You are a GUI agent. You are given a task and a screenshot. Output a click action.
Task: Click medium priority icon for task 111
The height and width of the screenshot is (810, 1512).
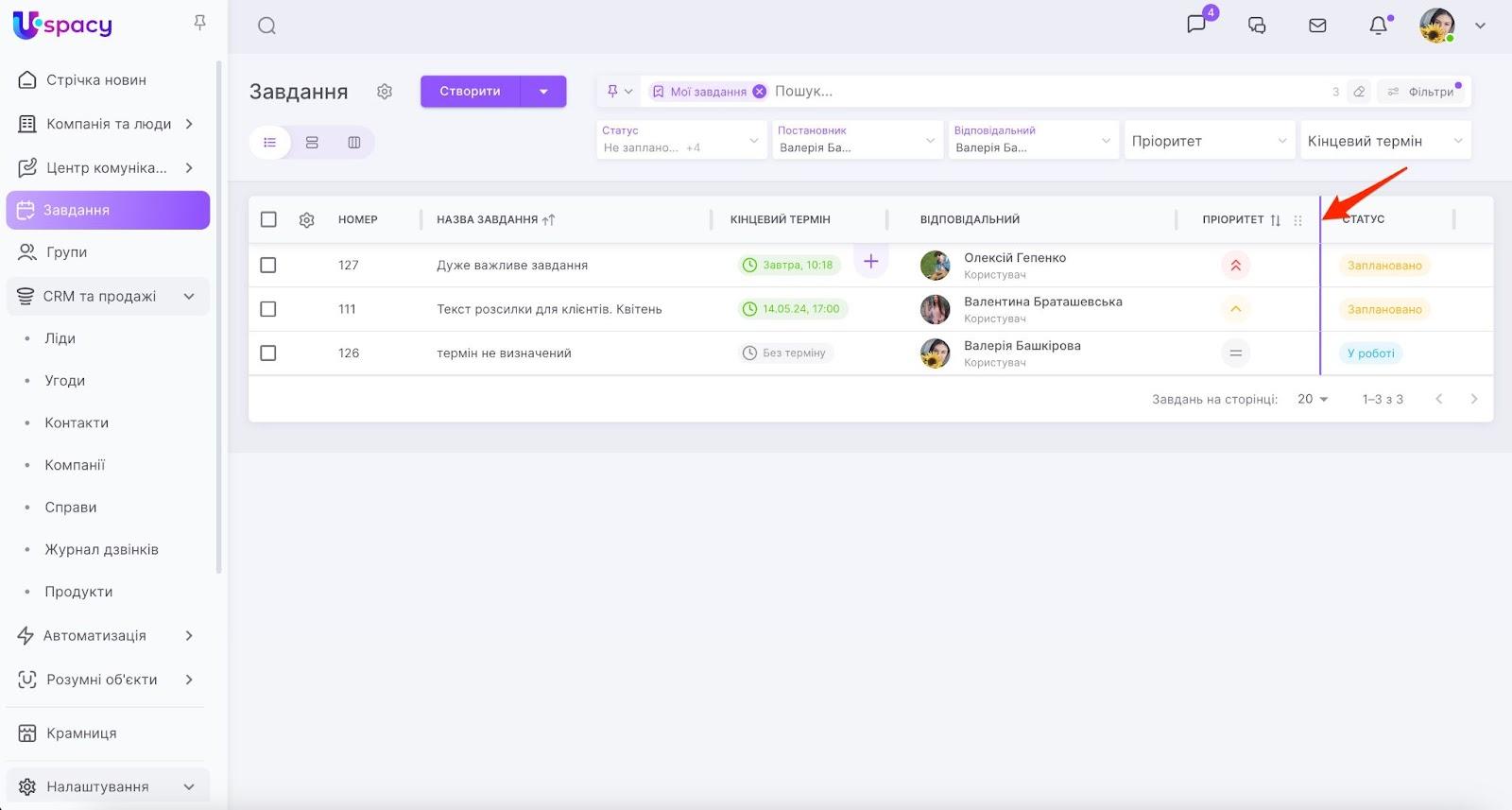click(x=1235, y=309)
